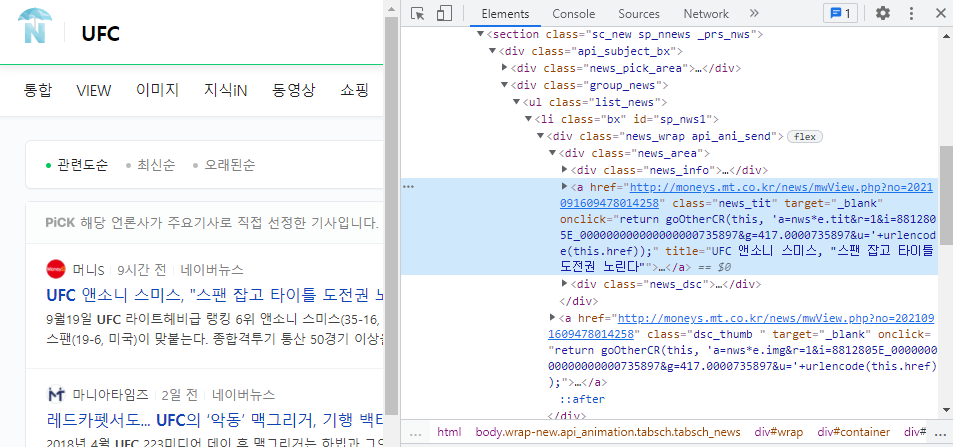Open 네이버뉴스 link in 머니S row

pyautogui.click(x=212, y=269)
